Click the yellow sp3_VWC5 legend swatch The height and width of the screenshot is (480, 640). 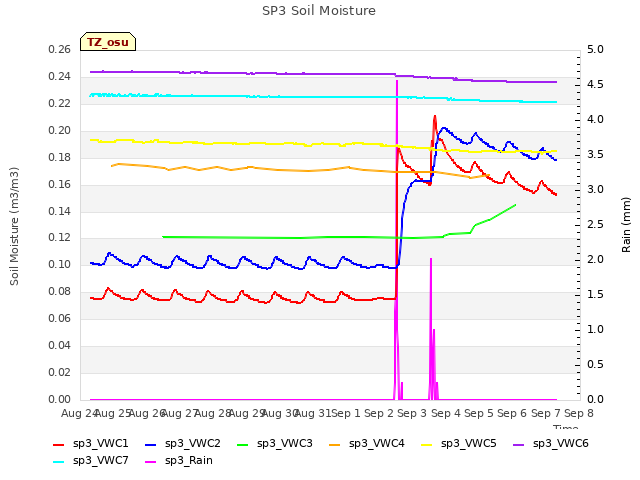coord(427,444)
